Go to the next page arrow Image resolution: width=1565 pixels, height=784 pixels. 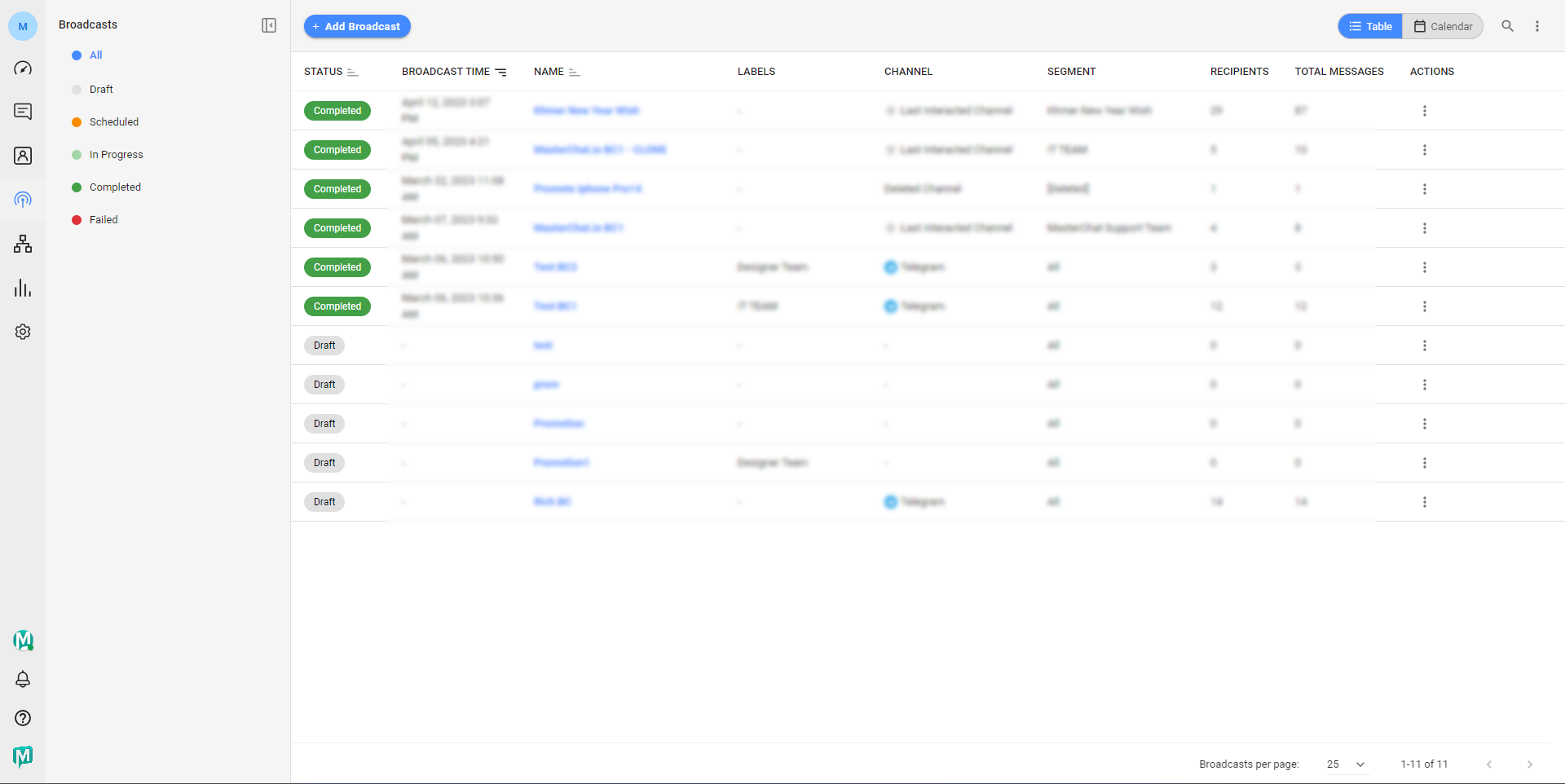[1530, 764]
